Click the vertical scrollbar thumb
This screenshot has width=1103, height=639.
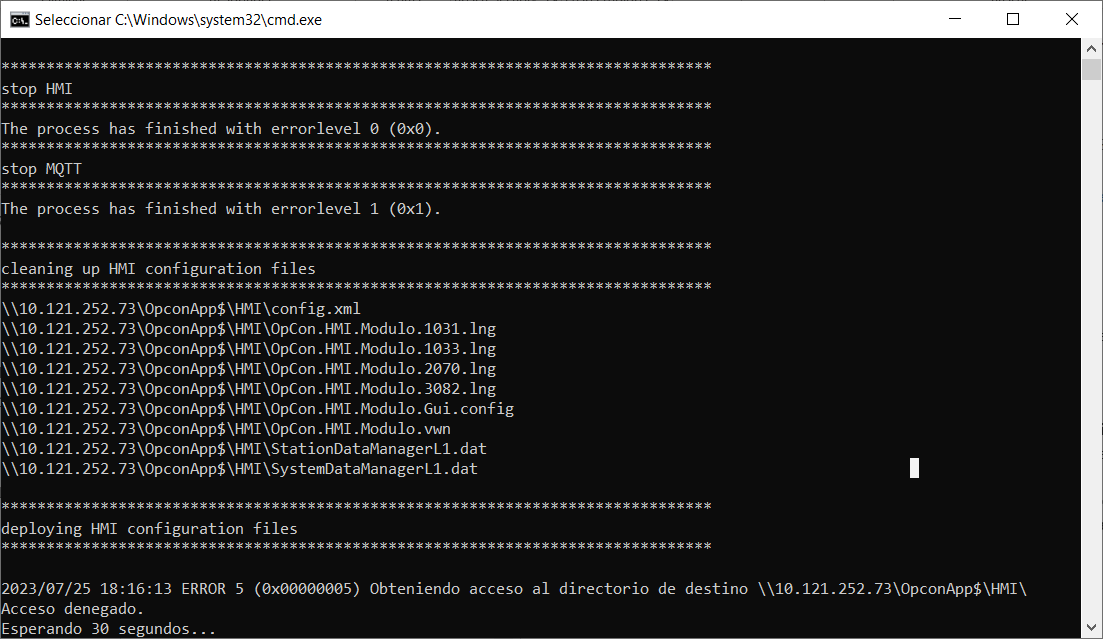coord(1092,69)
